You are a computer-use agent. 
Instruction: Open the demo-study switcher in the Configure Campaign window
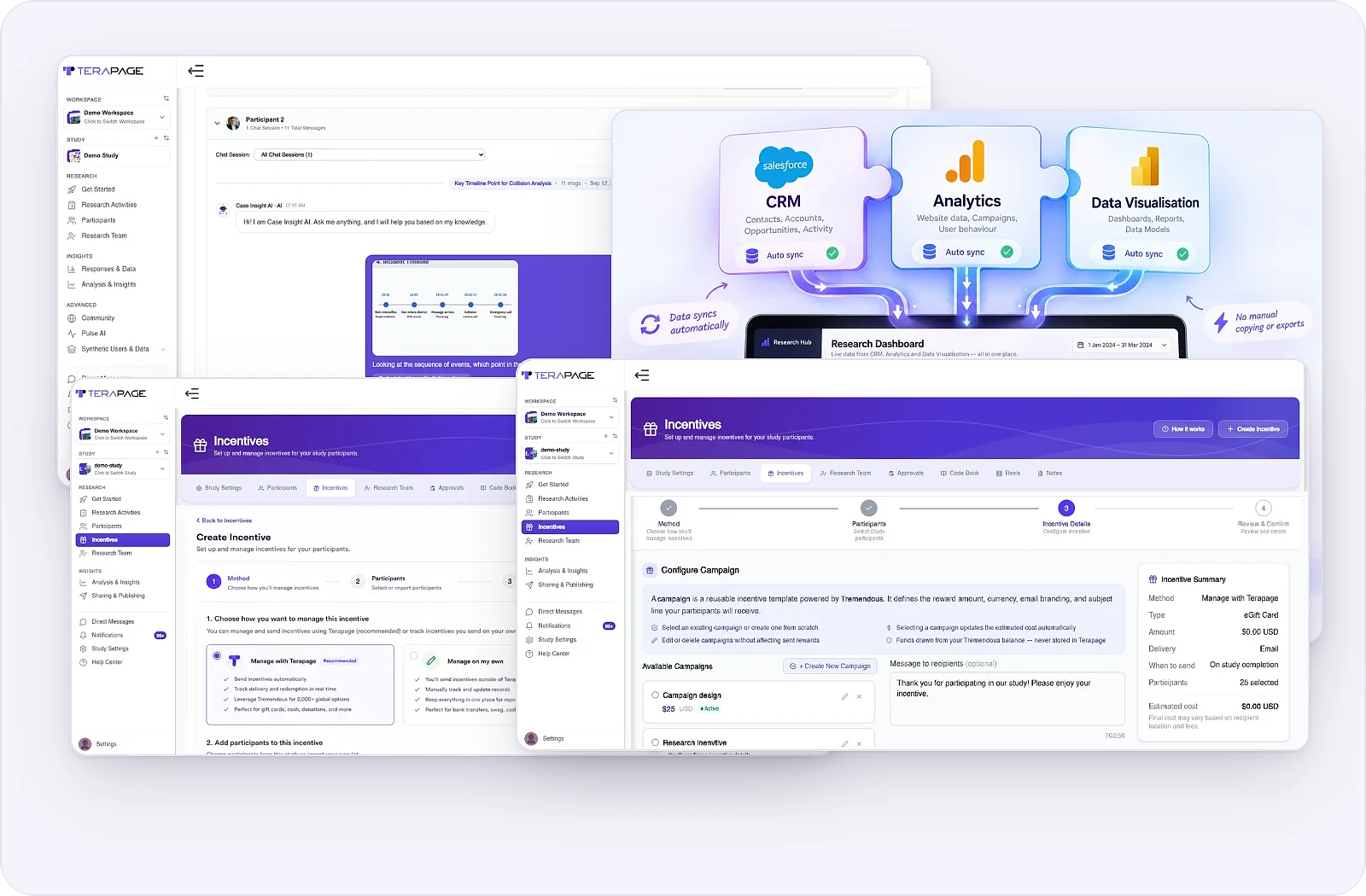(x=570, y=453)
